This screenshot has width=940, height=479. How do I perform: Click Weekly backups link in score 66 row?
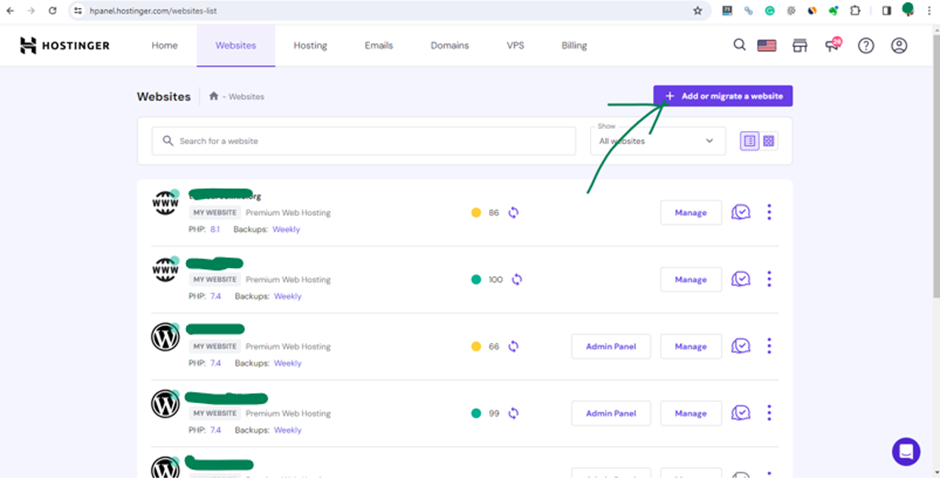287,363
